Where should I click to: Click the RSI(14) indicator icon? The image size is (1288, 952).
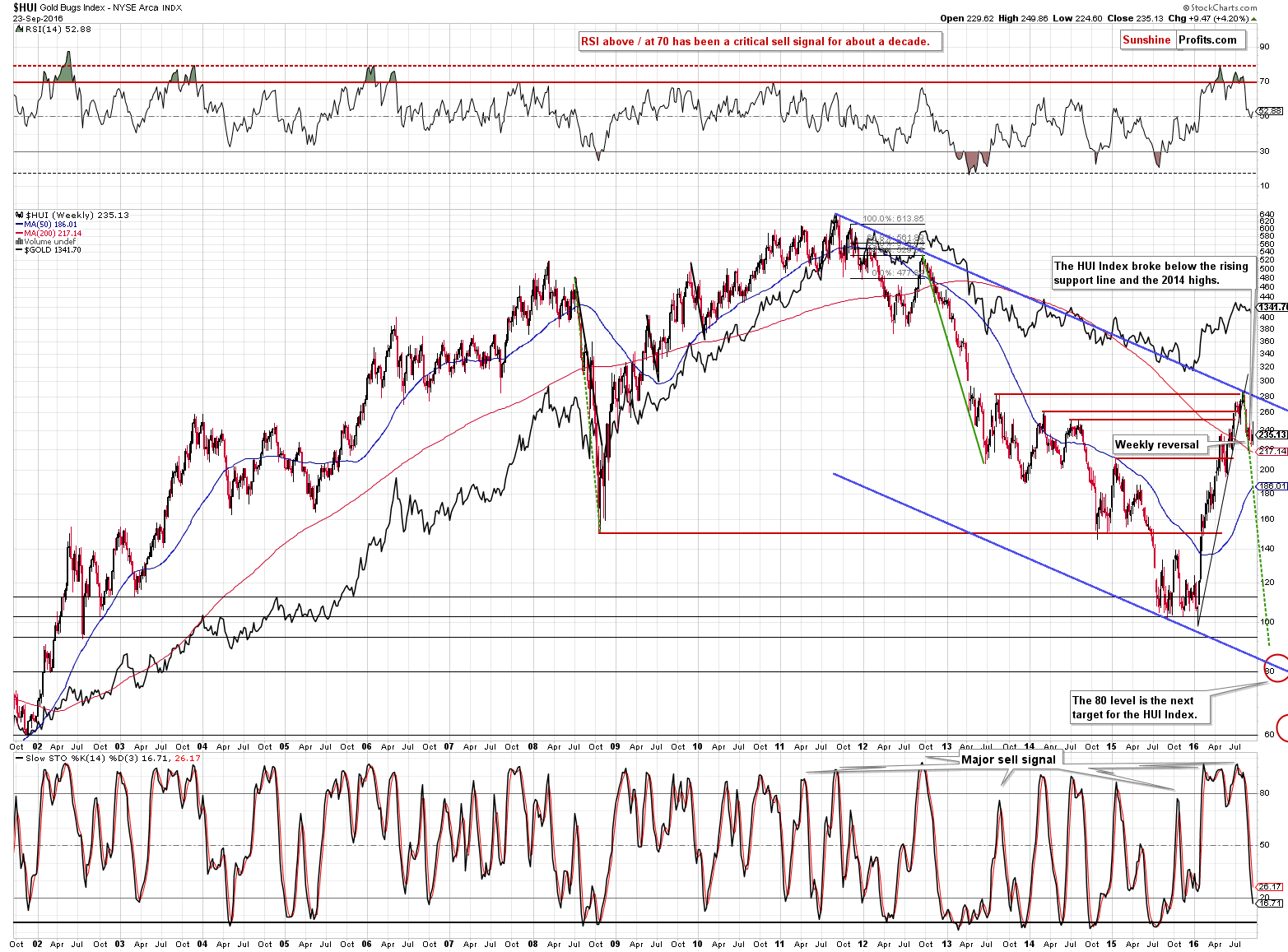tap(19, 29)
